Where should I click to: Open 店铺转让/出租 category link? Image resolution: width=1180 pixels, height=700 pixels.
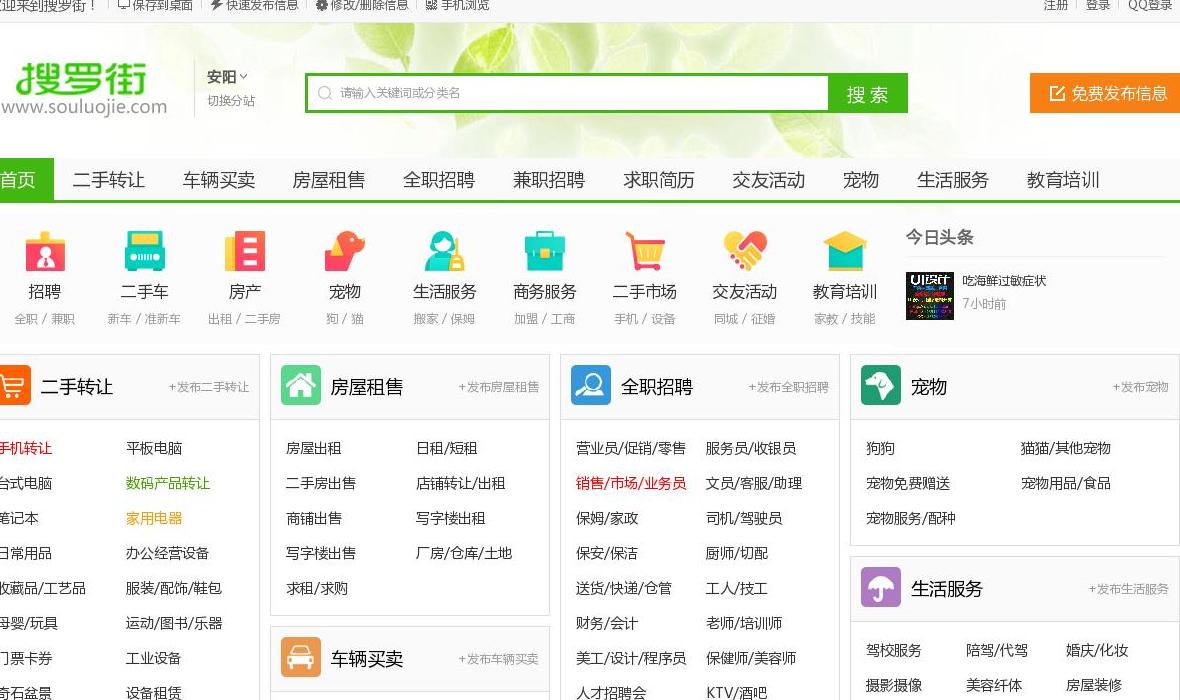461,483
